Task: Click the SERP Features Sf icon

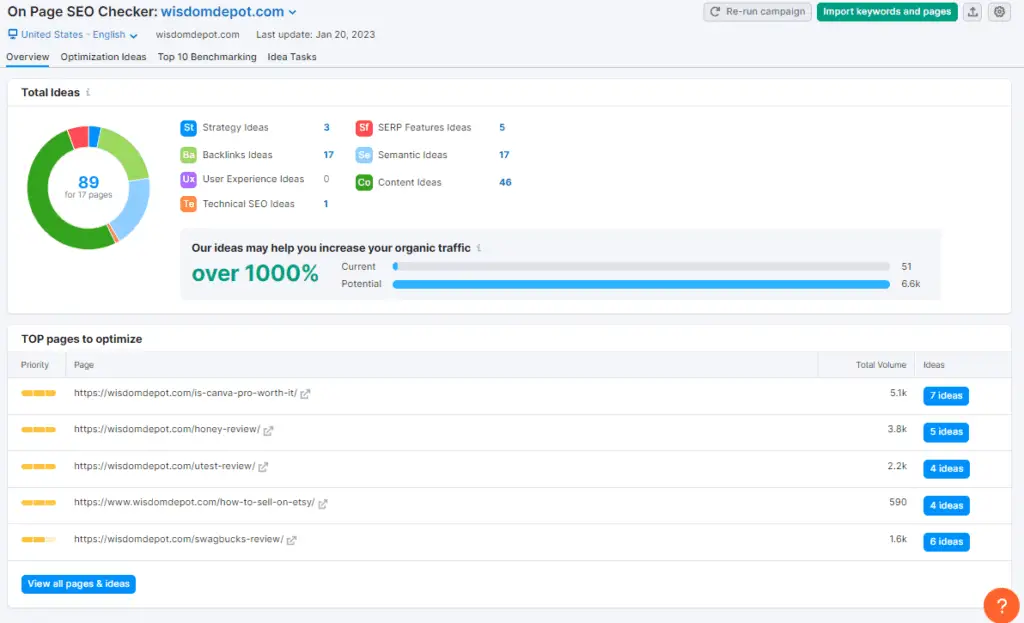Action: (364, 127)
